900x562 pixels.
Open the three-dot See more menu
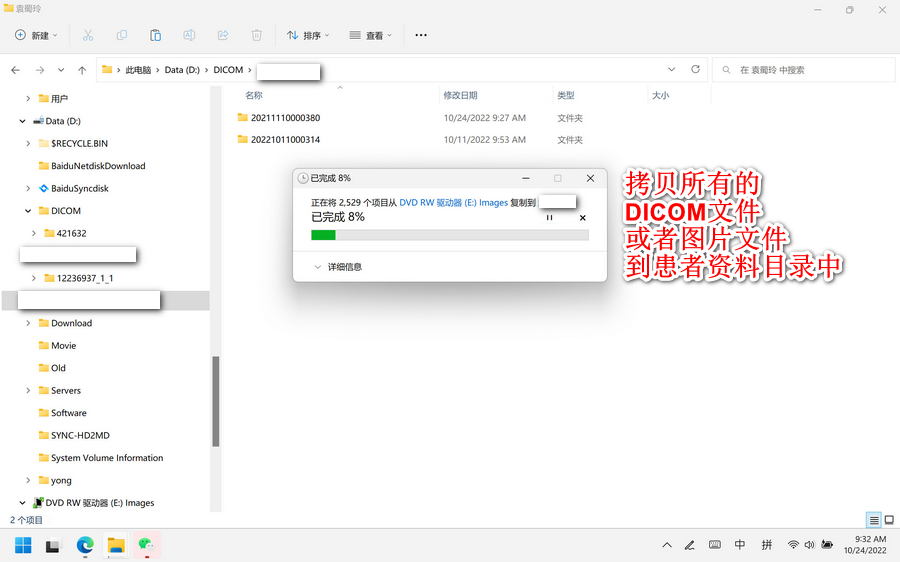point(421,35)
